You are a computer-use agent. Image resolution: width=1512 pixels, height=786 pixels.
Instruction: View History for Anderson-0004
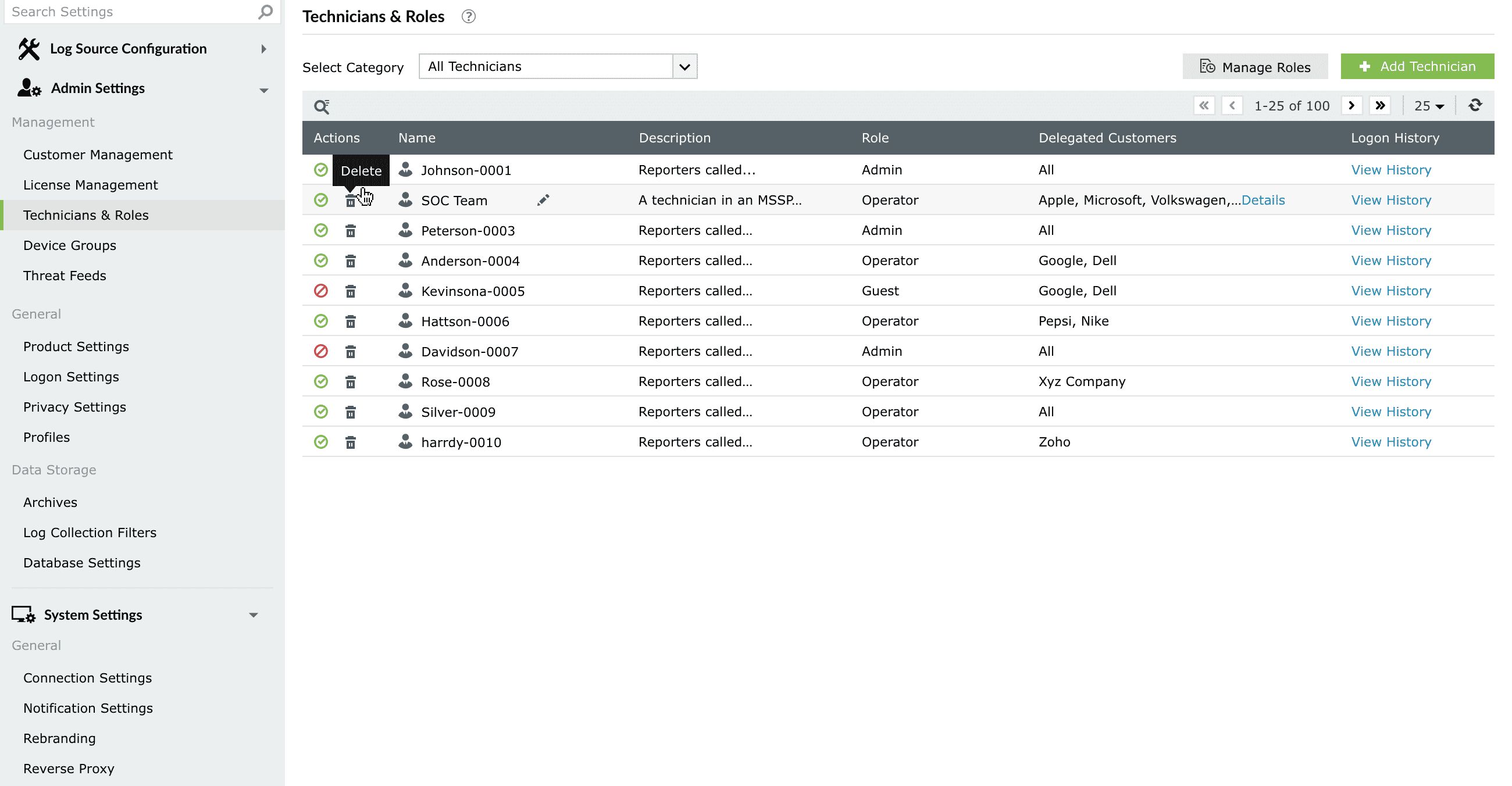point(1390,261)
